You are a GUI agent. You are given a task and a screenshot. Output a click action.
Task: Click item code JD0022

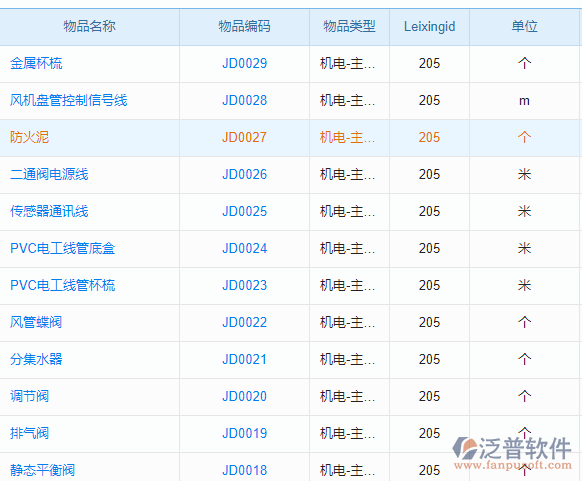[x=244, y=322]
